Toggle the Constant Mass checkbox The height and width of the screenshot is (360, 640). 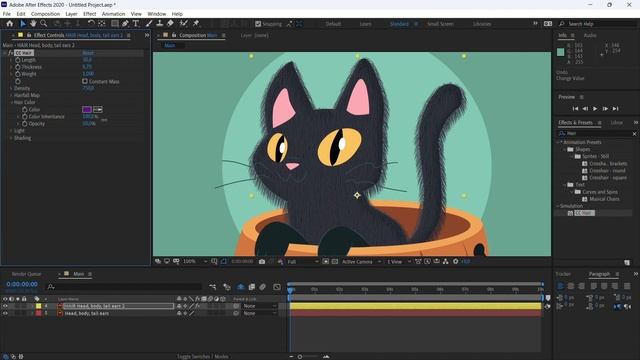point(85,81)
